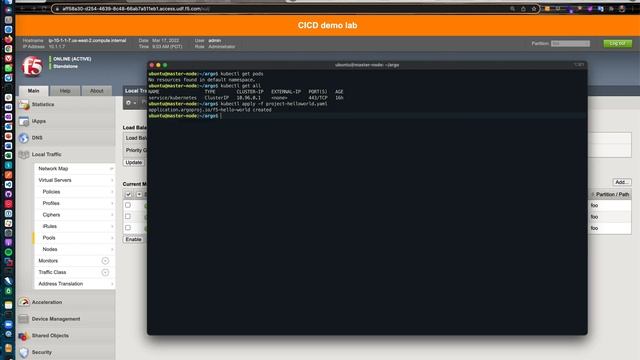Switch to the About tab

point(97,91)
